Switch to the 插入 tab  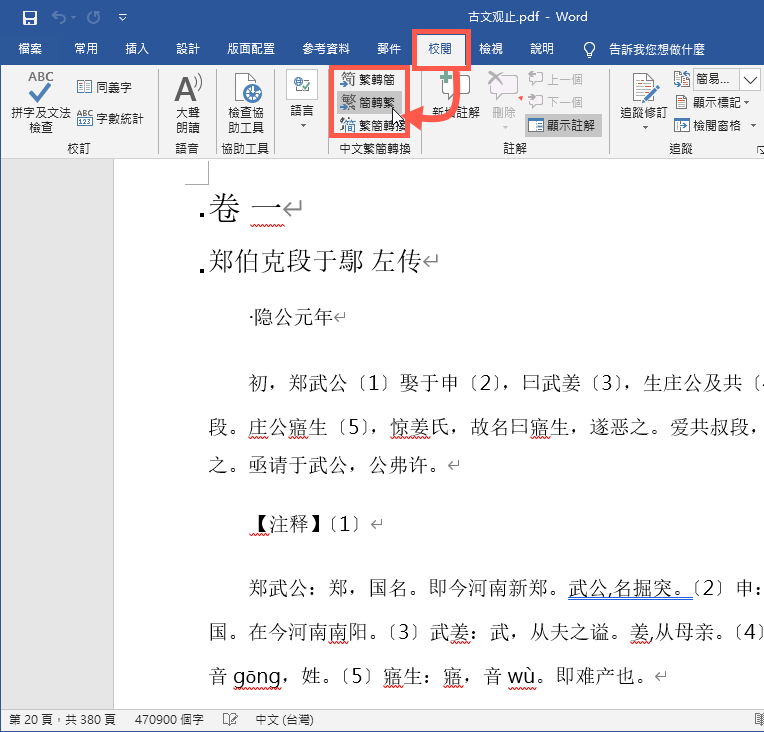point(137,49)
